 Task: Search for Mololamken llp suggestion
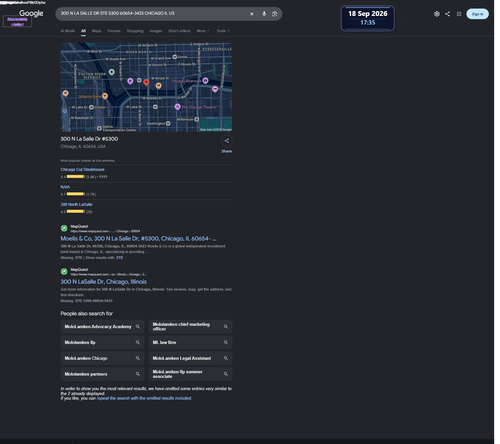102,342
